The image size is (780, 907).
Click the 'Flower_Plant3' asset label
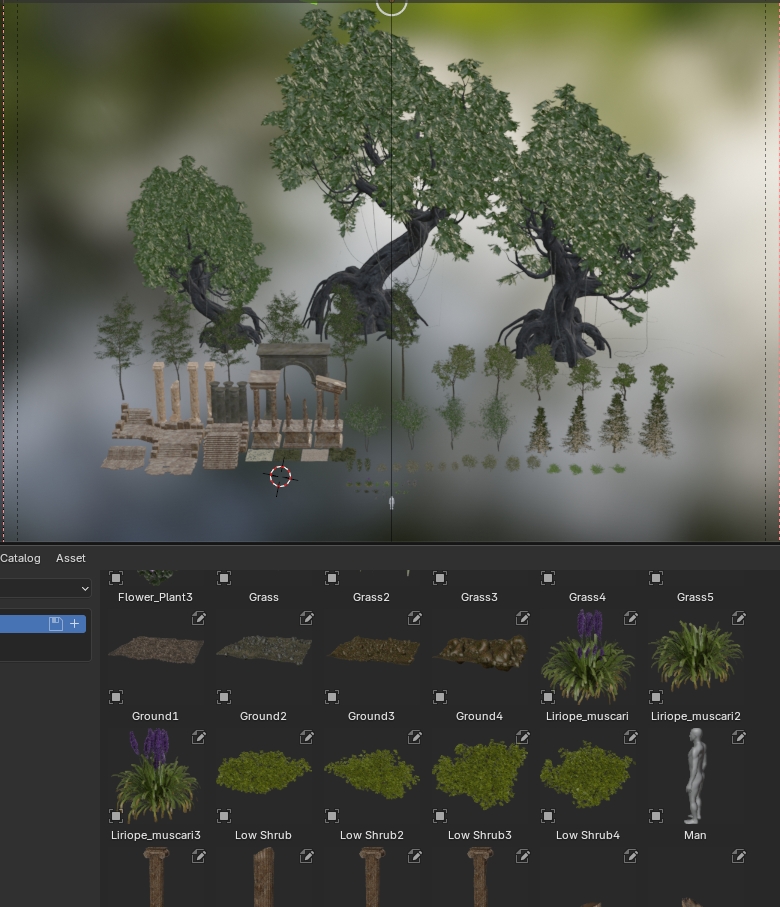(x=155, y=597)
